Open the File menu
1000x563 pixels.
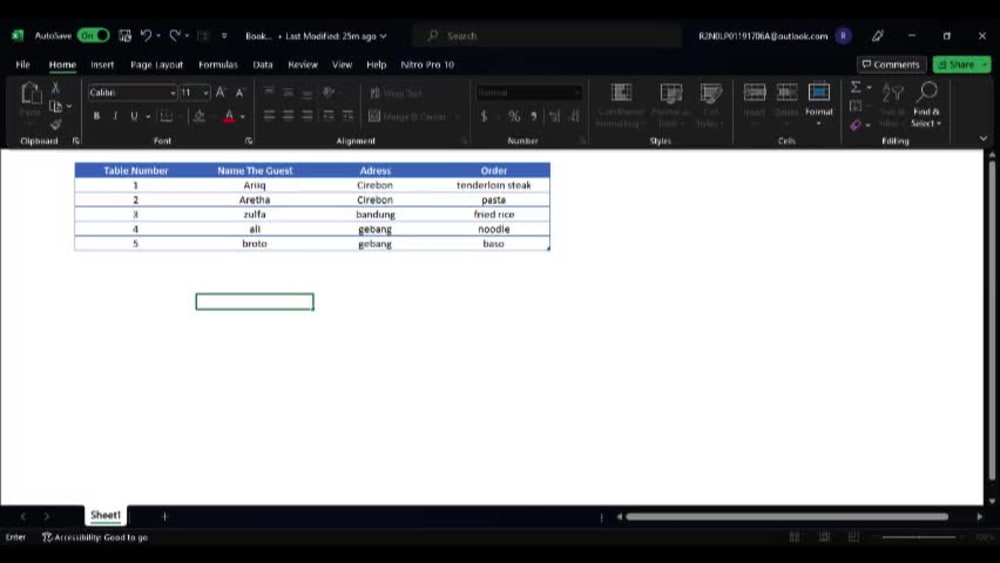click(23, 64)
